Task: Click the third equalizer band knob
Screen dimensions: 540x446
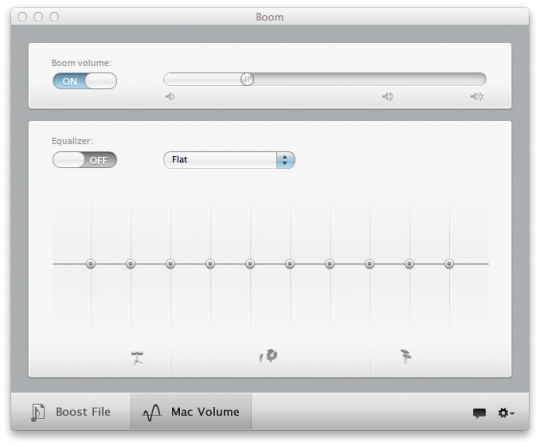Action: (170, 264)
